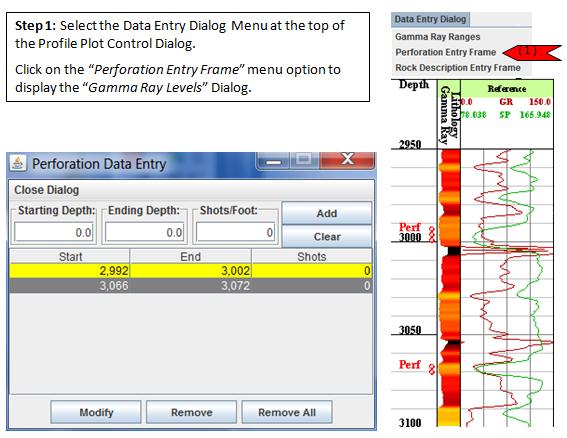
Task: Click the Add button
Action: (x=327, y=213)
